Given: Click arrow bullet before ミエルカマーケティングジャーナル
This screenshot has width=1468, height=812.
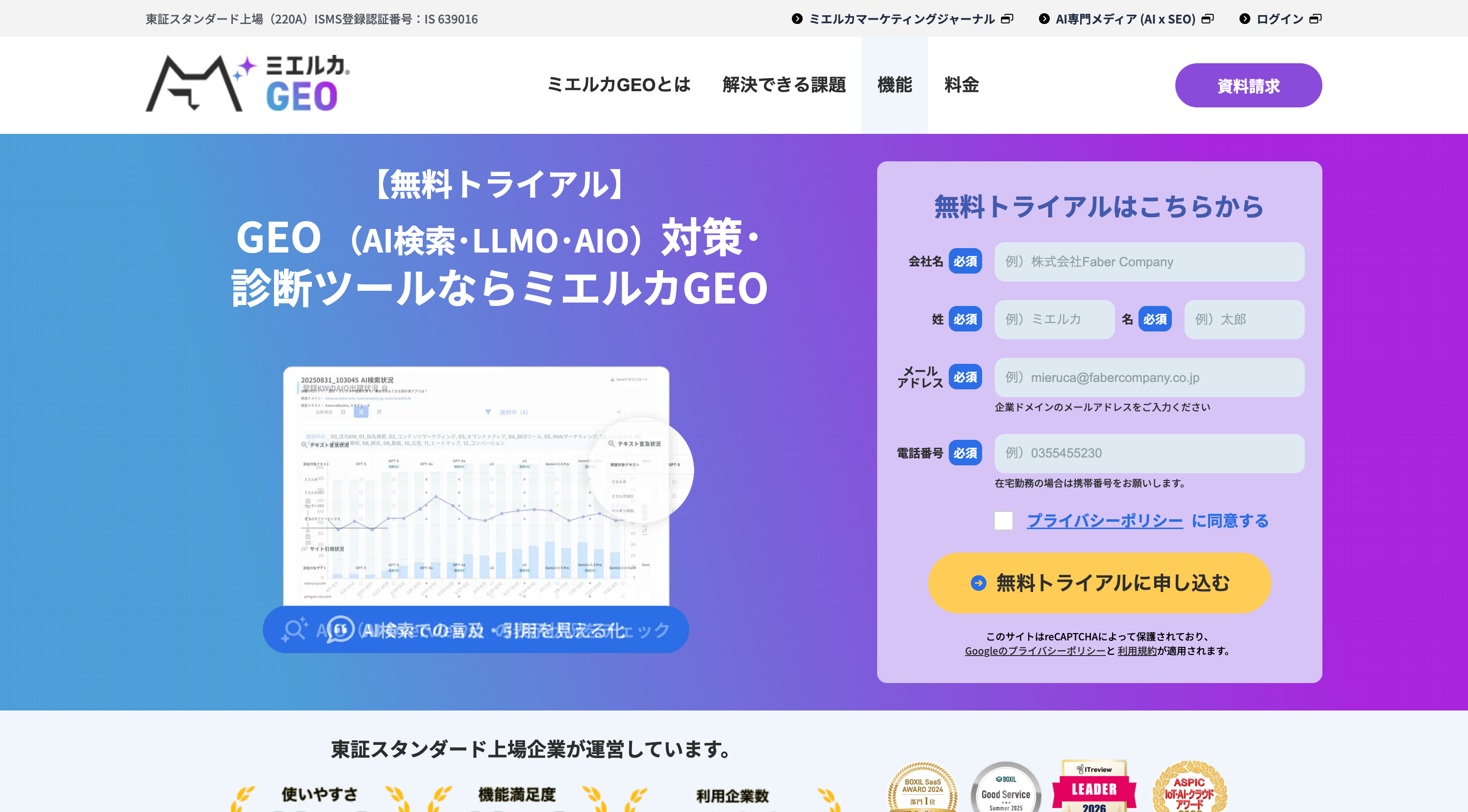Looking at the screenshot, I should coord(797,19).
